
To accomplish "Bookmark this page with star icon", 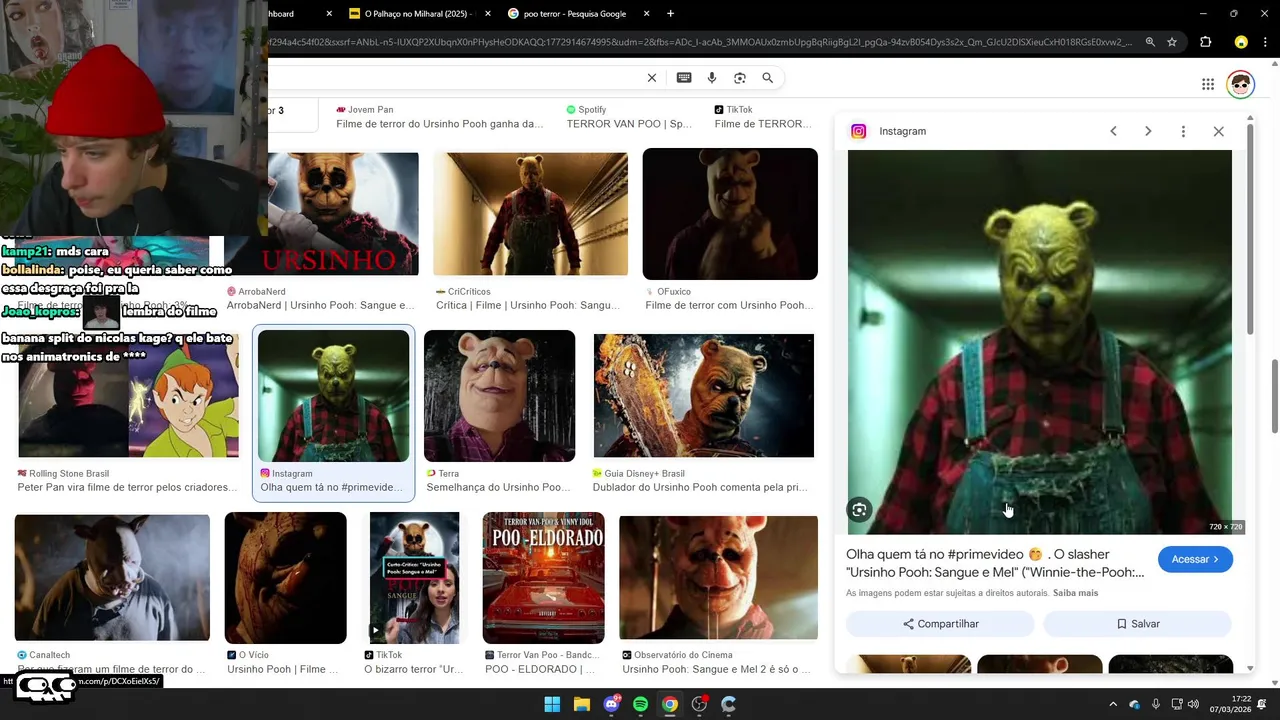I will pyautogui.click(x=1172, y=42).
